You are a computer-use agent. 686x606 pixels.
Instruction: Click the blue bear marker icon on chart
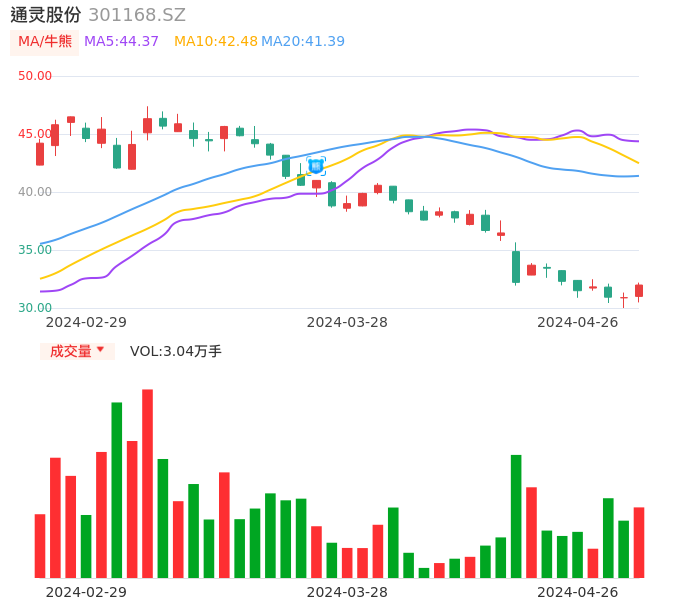click(x=316, y=166)
